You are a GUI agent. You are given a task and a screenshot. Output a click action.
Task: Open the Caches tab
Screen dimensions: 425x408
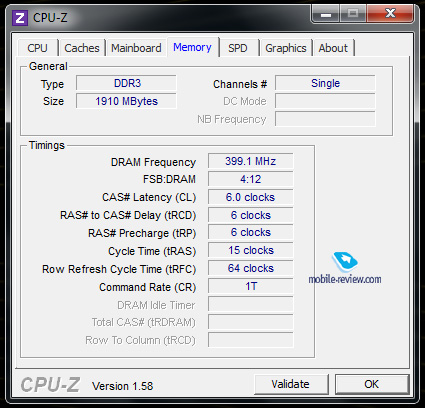[x=82, y=48]
